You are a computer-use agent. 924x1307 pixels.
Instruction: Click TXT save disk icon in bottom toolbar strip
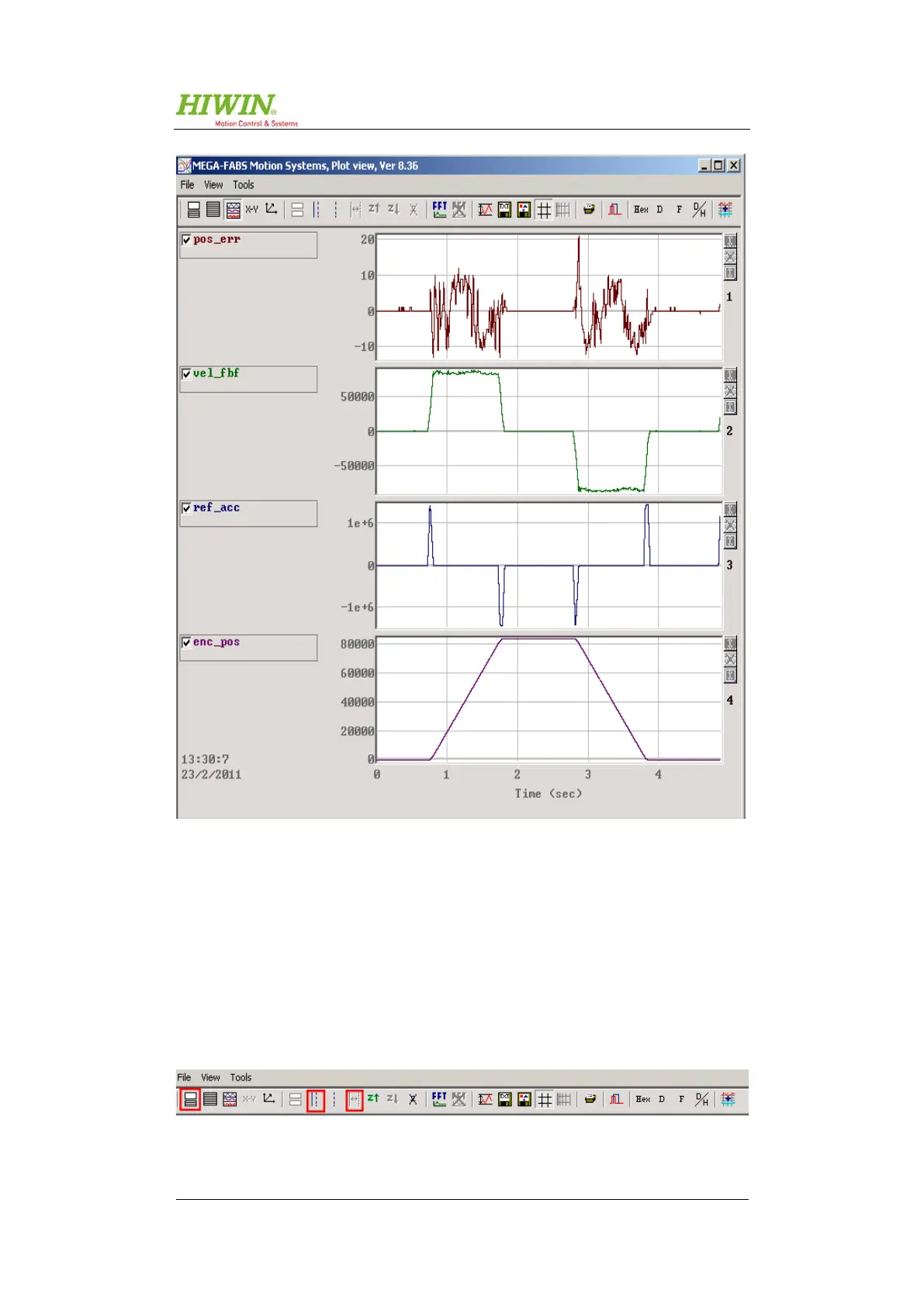505,1099
